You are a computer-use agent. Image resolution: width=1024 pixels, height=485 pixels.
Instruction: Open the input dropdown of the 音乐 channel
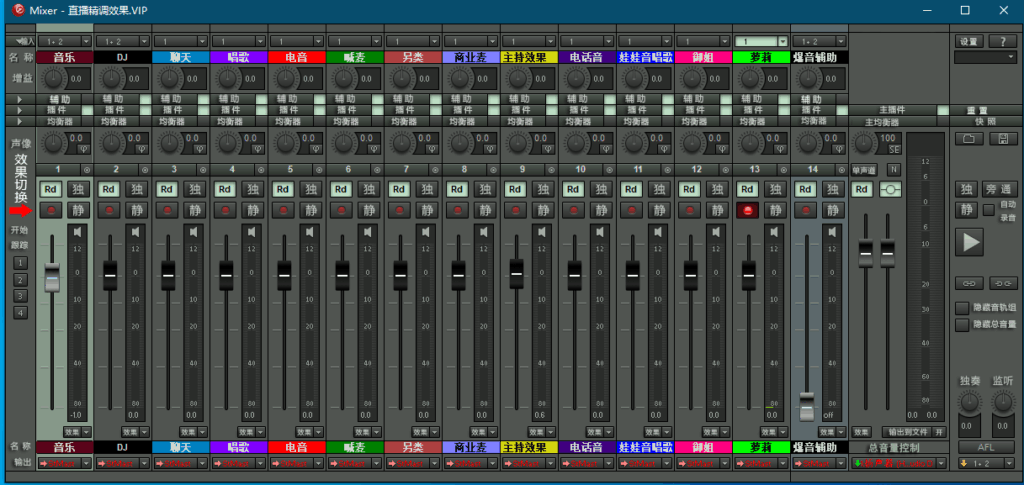click(x=85, y=41)
